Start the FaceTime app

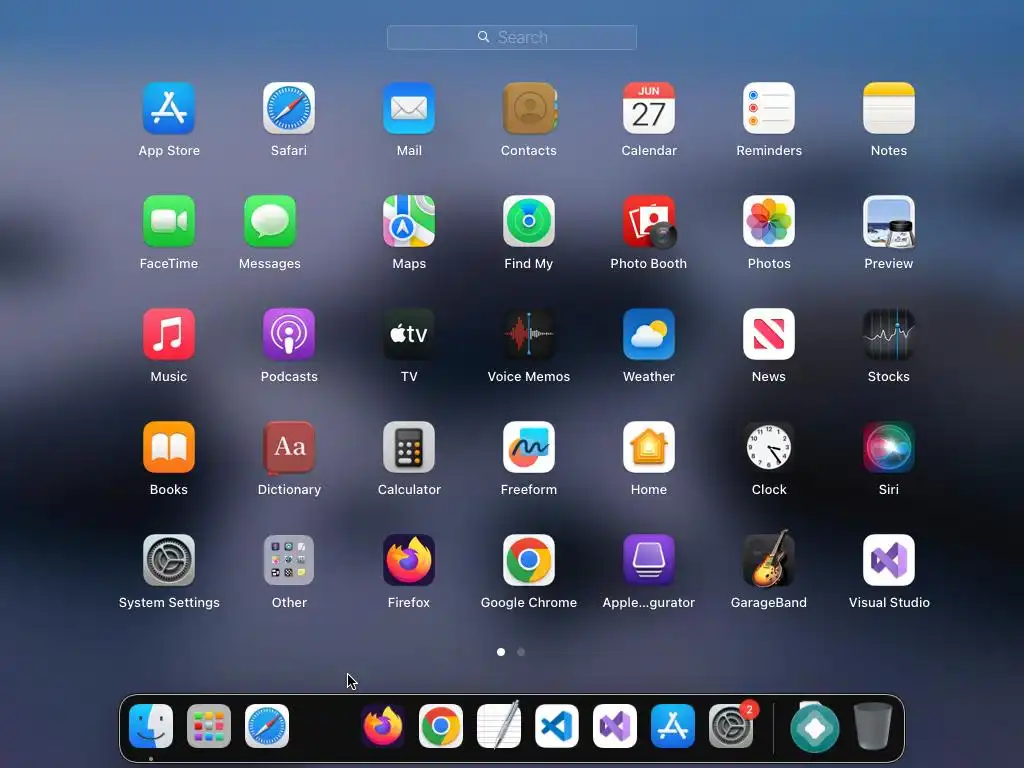tap(168, 221)
